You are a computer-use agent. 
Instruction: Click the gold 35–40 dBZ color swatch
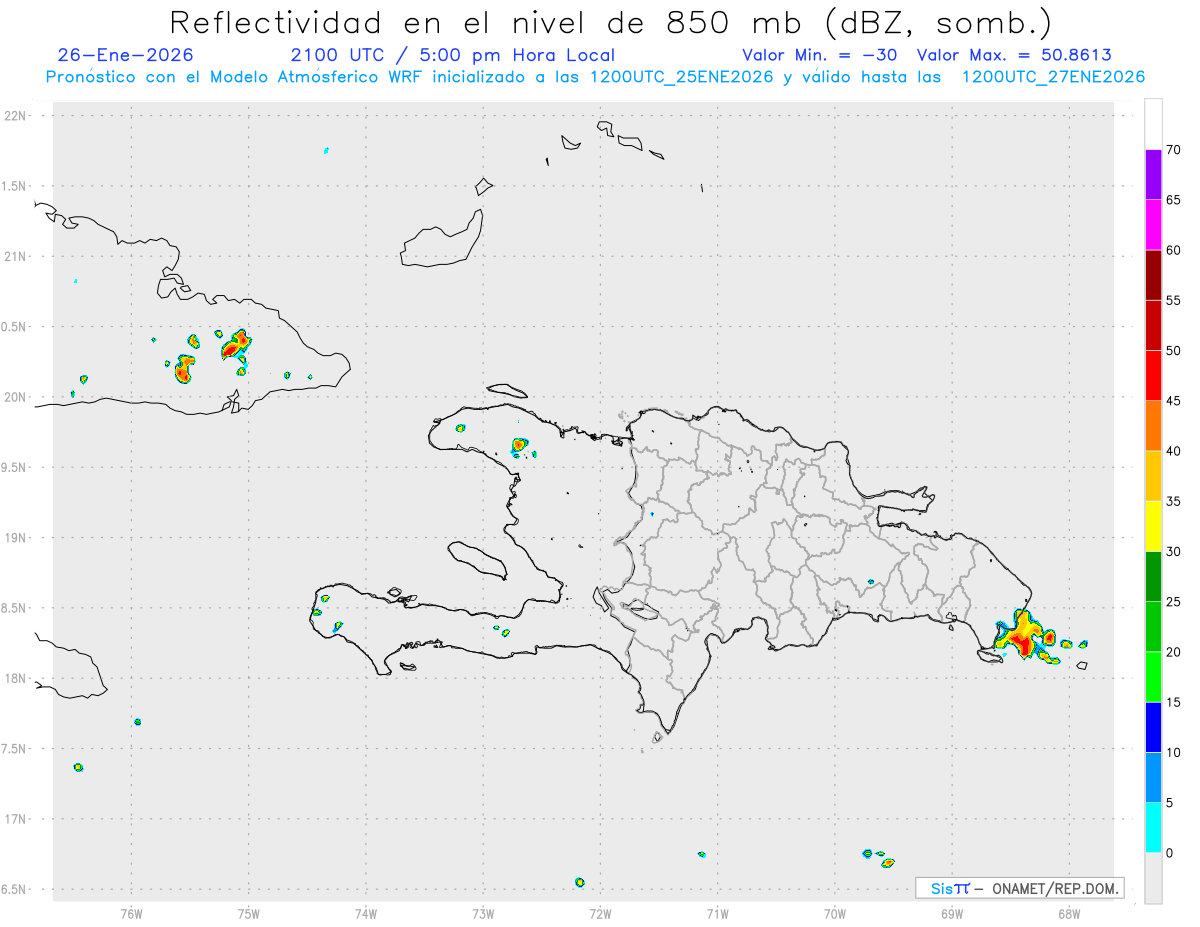[1153, 476]
